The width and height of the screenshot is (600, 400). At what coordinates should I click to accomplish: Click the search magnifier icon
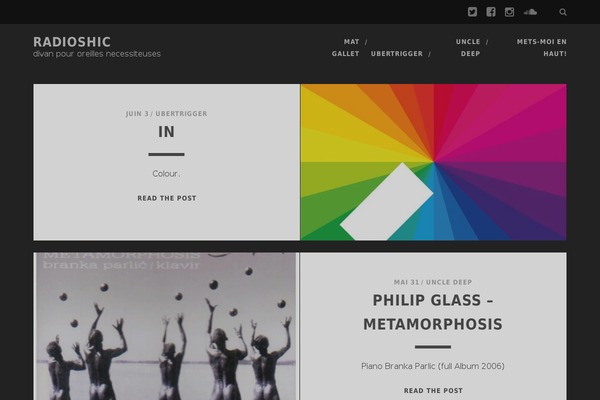[562, 12]
